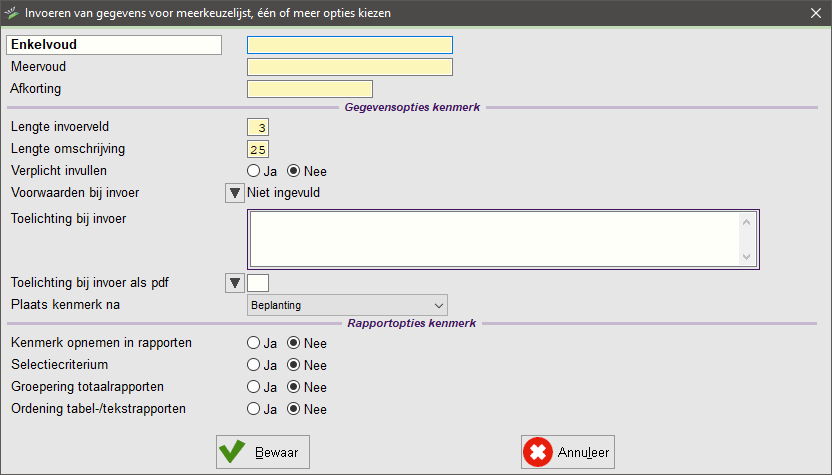Select Ja for Verplicht invullen
This screenshot has height=475, width=832.
coord(254,171)
